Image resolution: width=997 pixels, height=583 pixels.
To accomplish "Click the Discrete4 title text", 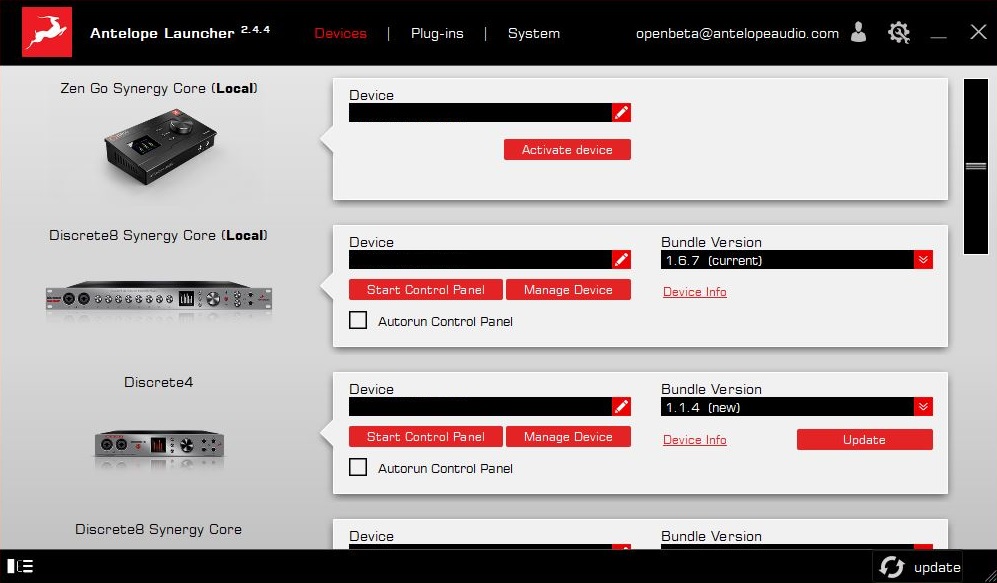I will pyautogui.click(x=158, y=382).
